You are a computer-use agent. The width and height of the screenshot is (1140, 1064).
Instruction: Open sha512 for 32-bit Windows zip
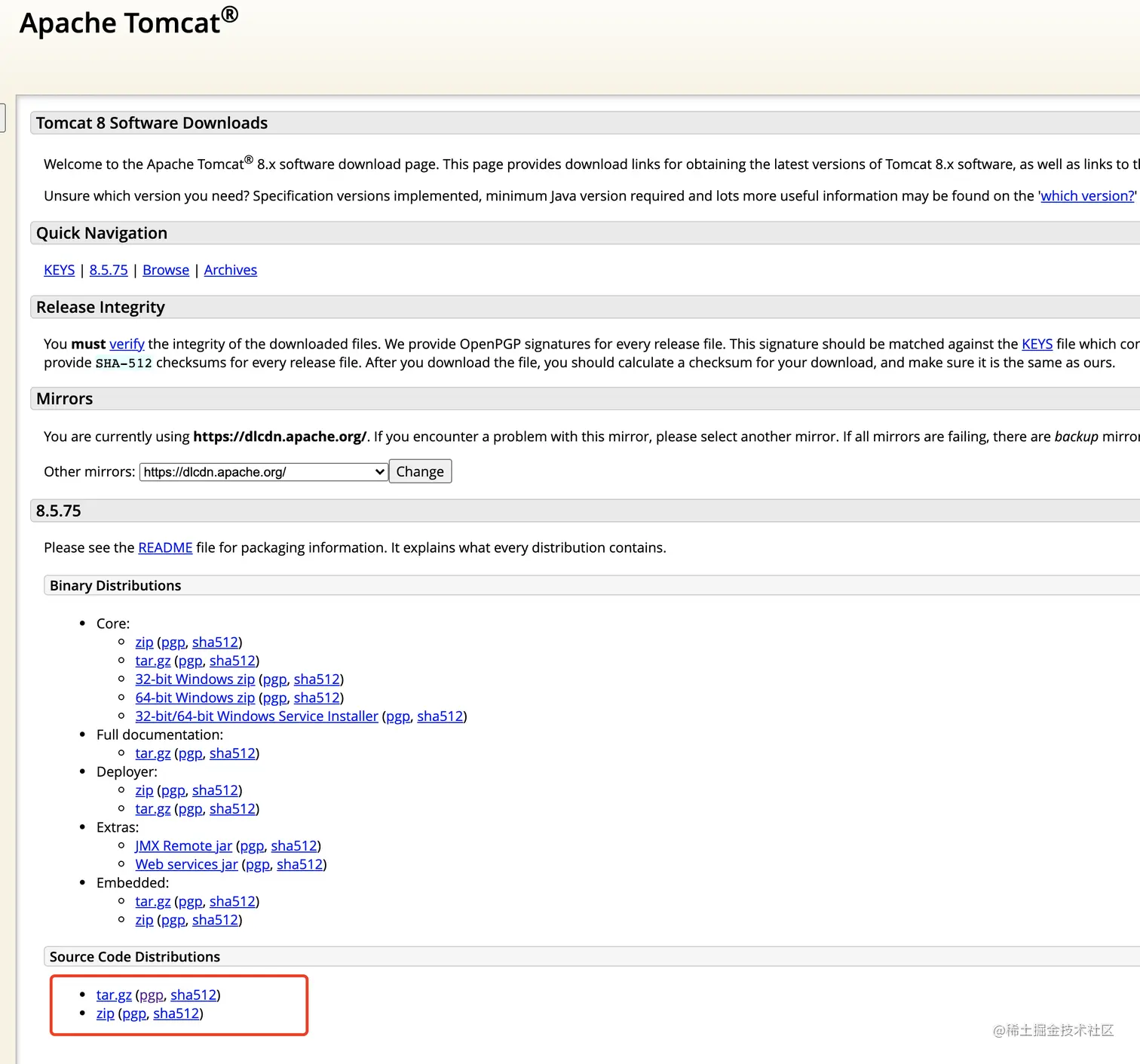coord(317,679)
